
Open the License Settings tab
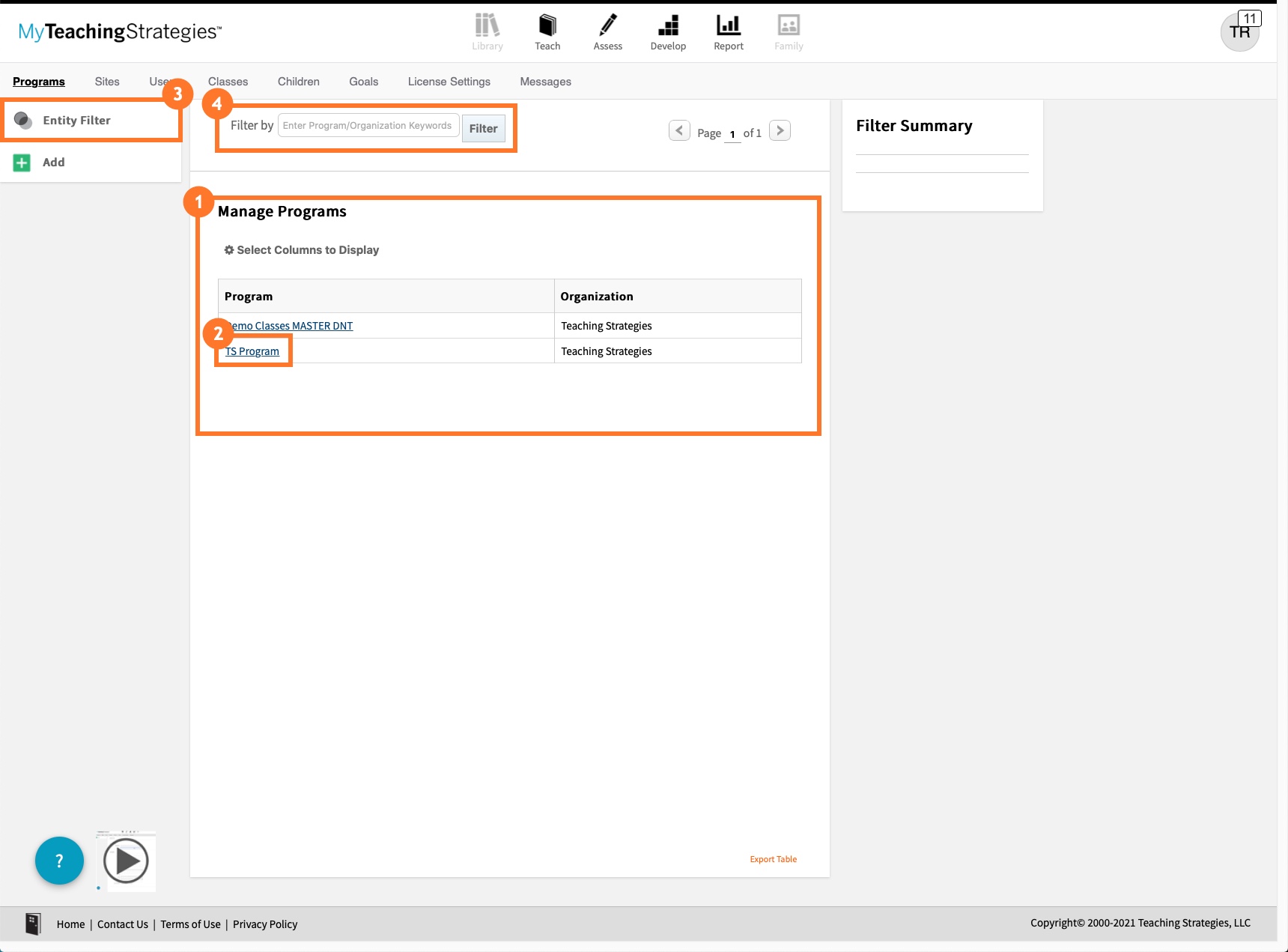pos(449,81)
